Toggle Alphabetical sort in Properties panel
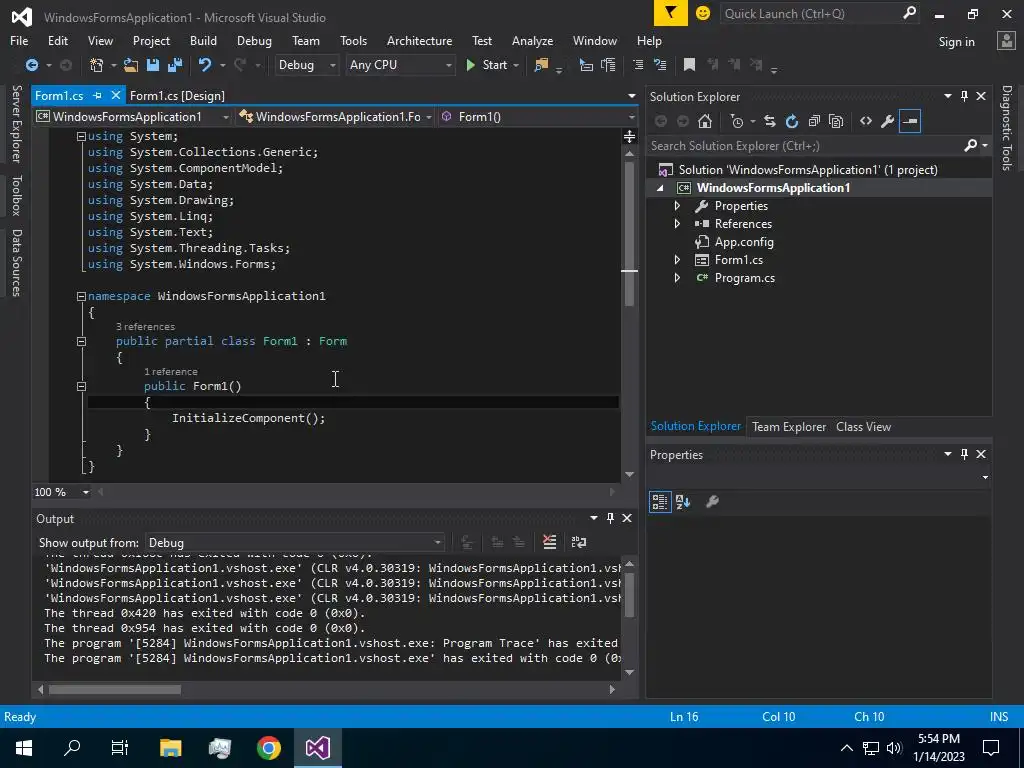Screen dimensions: 1024x768 click(x=683, y=502)
